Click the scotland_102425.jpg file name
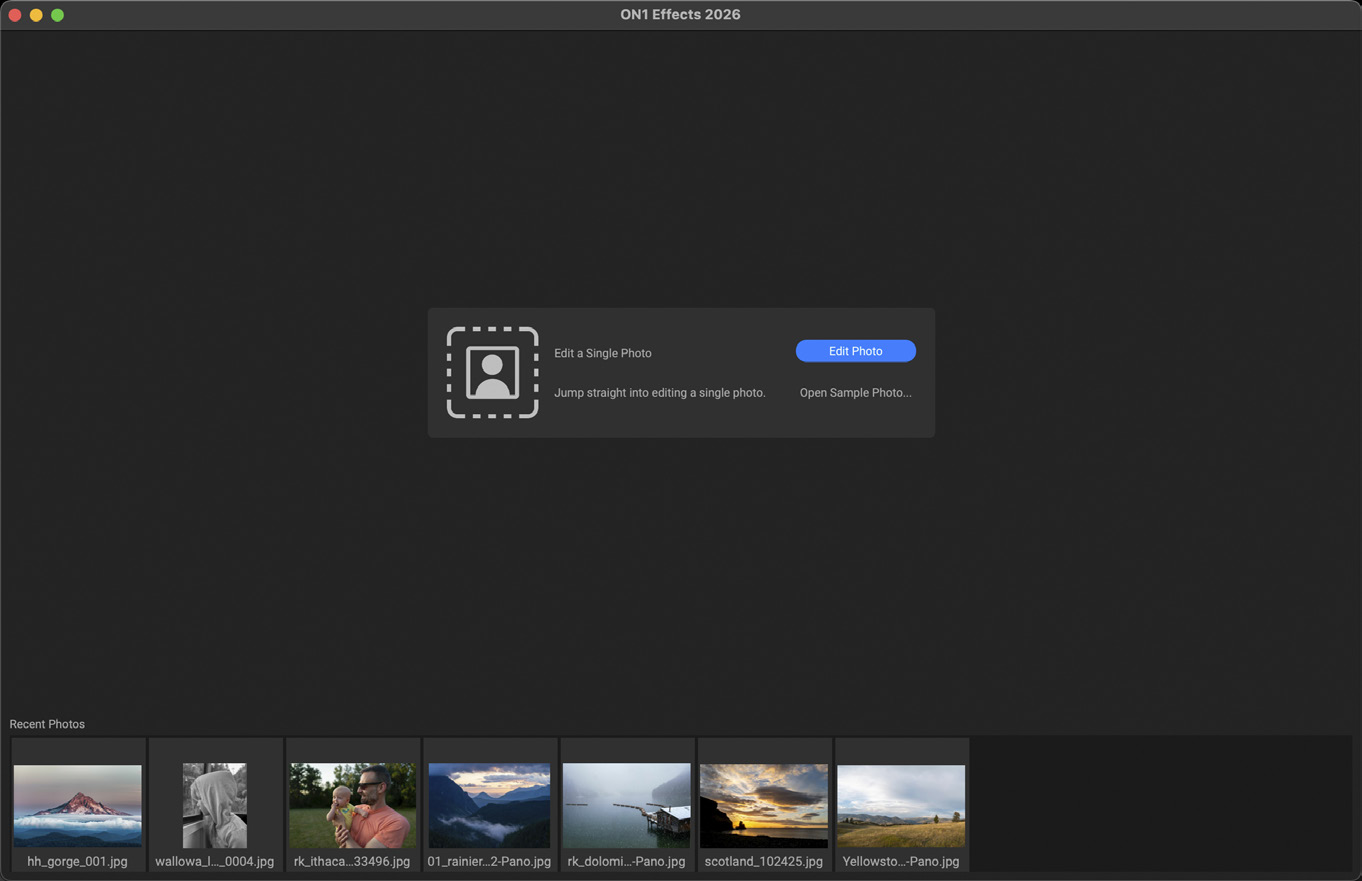1362x881 pixels. [x=764, y=861]
